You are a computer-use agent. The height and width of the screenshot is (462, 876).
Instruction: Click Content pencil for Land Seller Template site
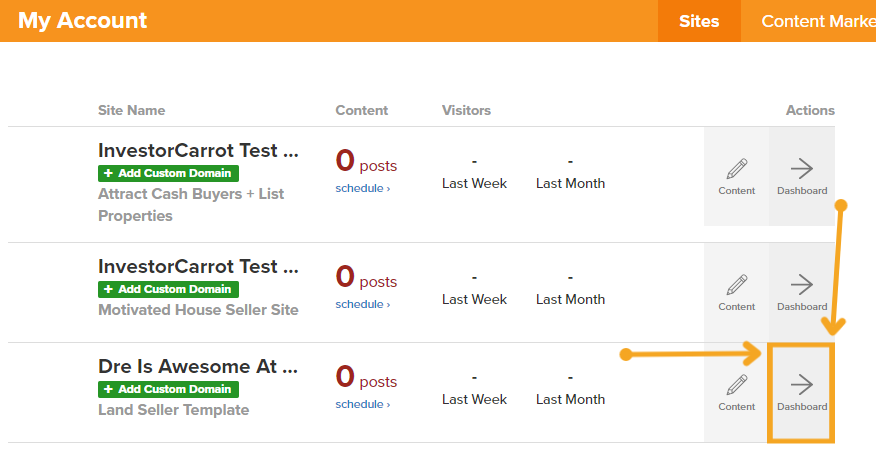point(736,393)
